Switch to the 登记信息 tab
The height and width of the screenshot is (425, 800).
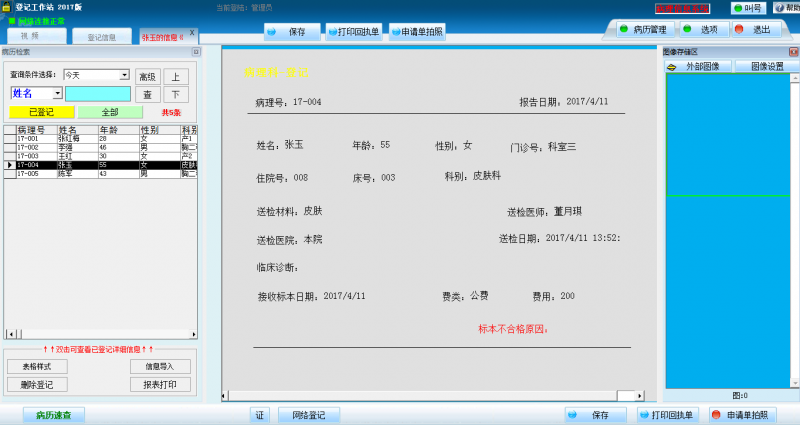[x=101, y=38]
